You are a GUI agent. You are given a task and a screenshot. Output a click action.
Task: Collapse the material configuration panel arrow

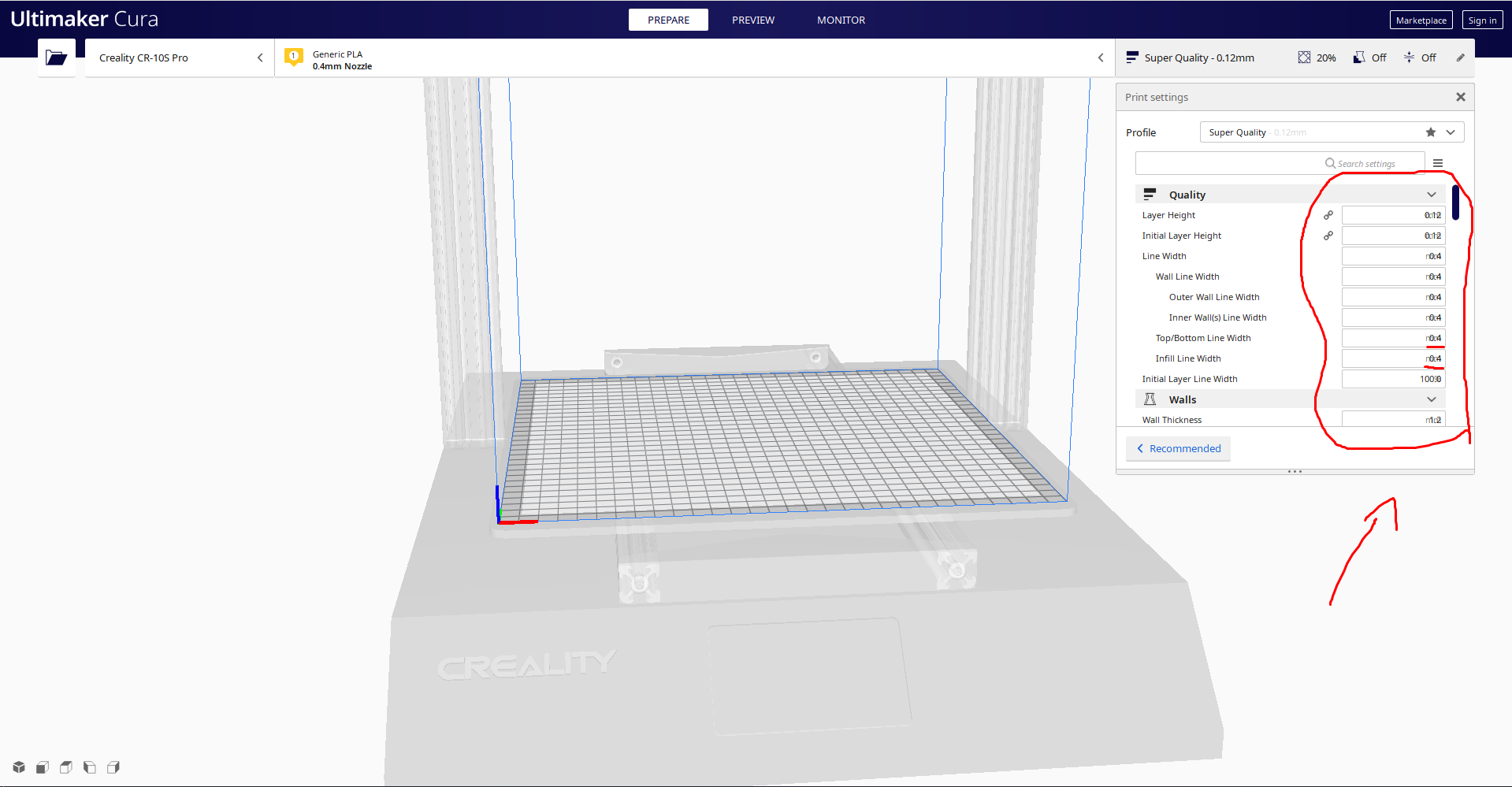[x=1101, y=58]
